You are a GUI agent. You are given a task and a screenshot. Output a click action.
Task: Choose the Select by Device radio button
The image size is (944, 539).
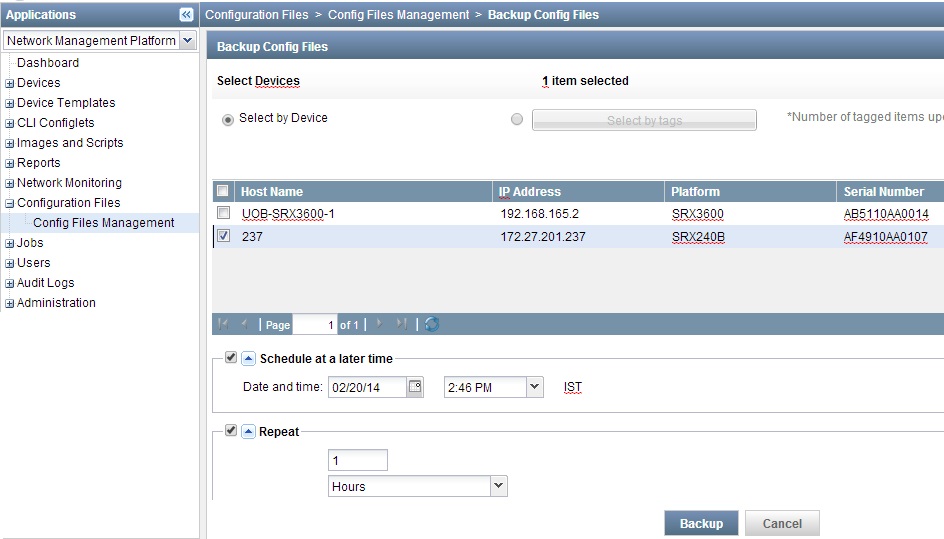click(x=228, y=119)
